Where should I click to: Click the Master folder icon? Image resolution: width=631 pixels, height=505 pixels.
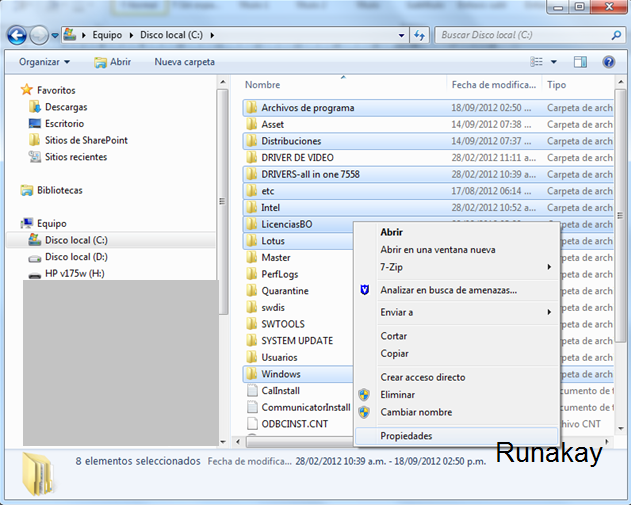[x=252, y=257]
